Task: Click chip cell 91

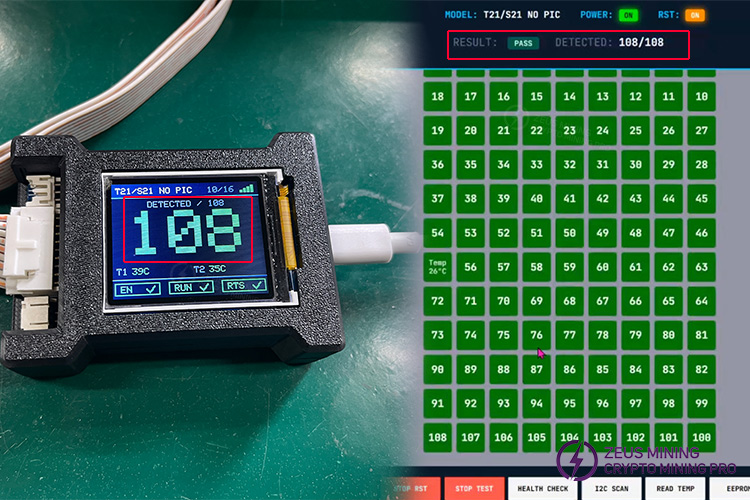Action: (437, 403)
